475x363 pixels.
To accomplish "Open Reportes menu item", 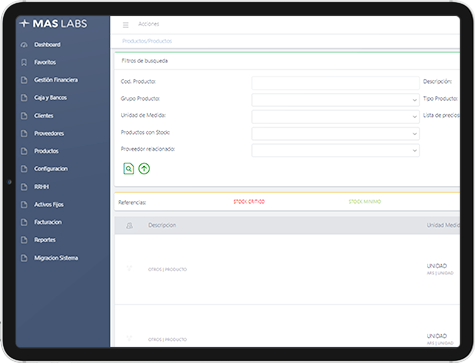I will 45,240.
